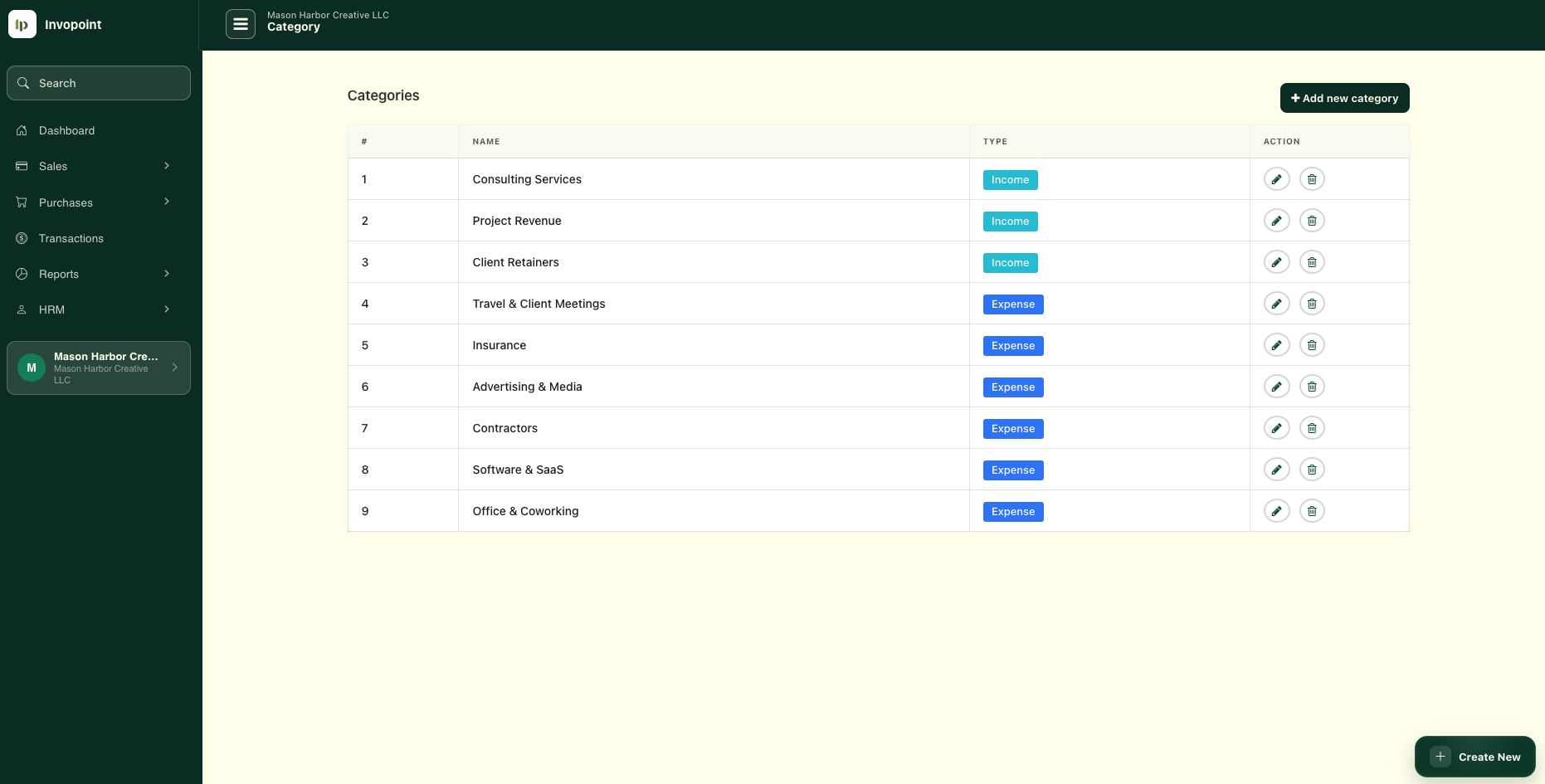Expand the Sales menu
This screenshot has width=1545, height=784.
tap(99, 166)
